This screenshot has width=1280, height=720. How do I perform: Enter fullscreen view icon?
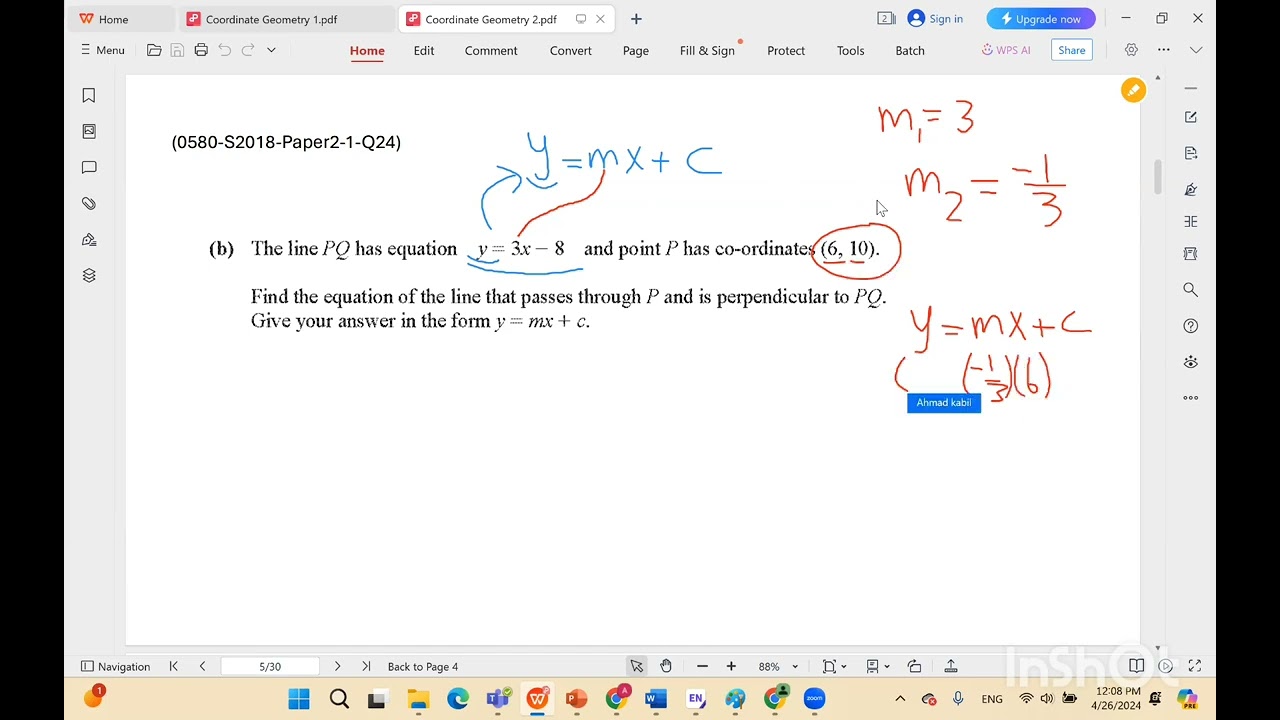point(1194,666)
